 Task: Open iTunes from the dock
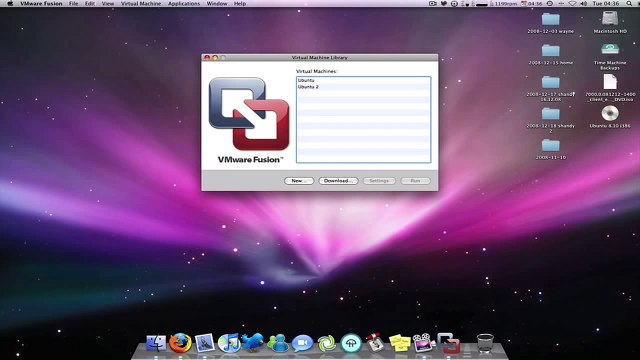[228, 343]
